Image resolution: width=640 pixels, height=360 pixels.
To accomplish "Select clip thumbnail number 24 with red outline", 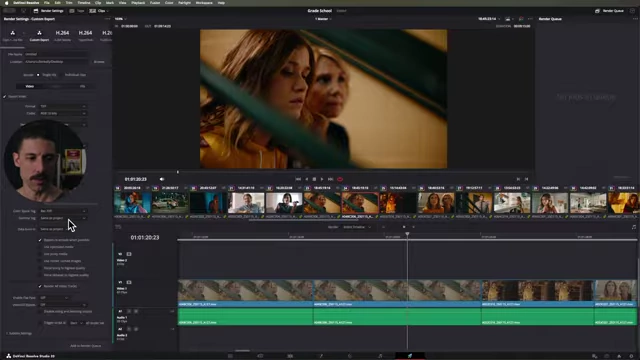I will pos(360,203).
